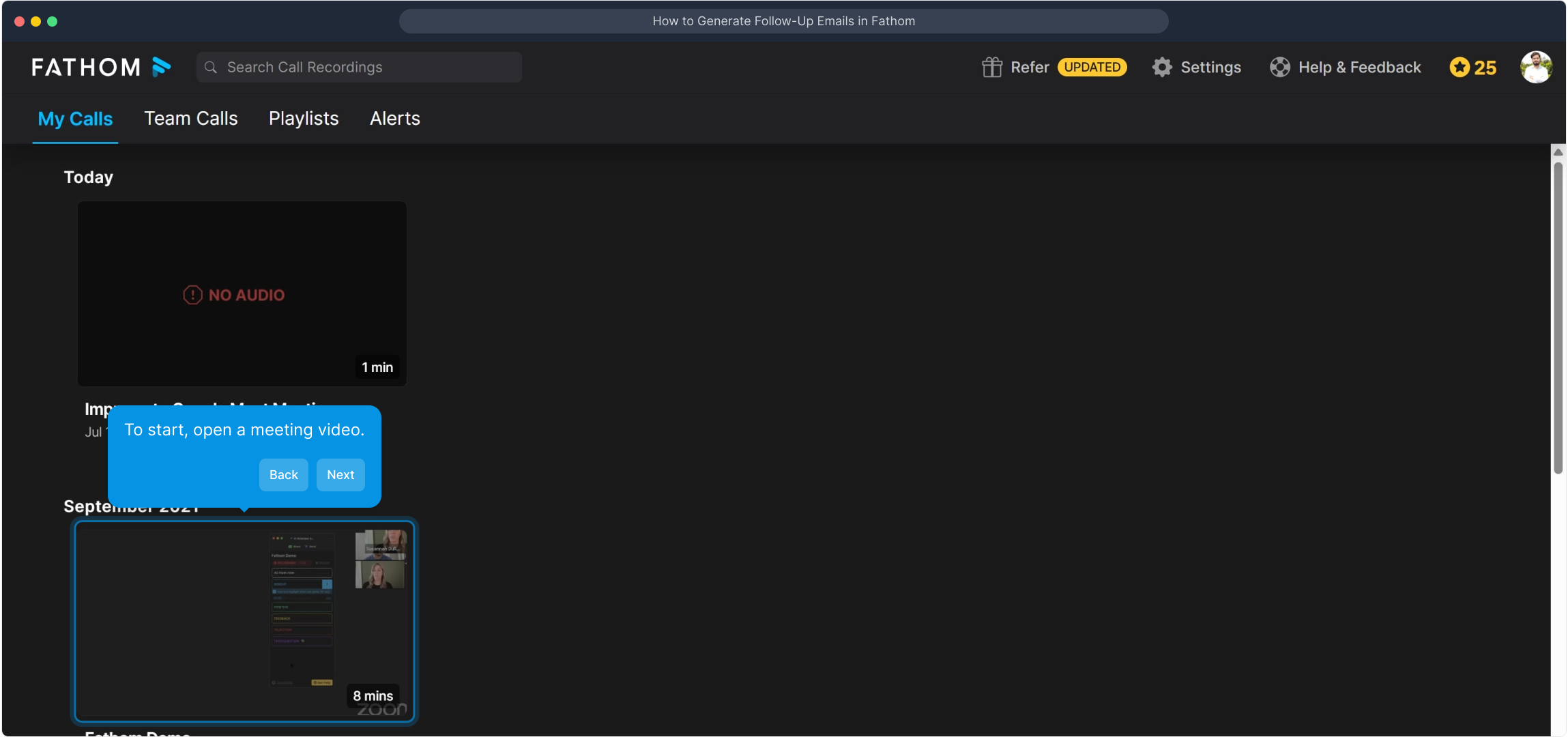Click the Help & Feedback lifebuoy icon
This screenshot has height=737, width=1568.
point(1279,67)
